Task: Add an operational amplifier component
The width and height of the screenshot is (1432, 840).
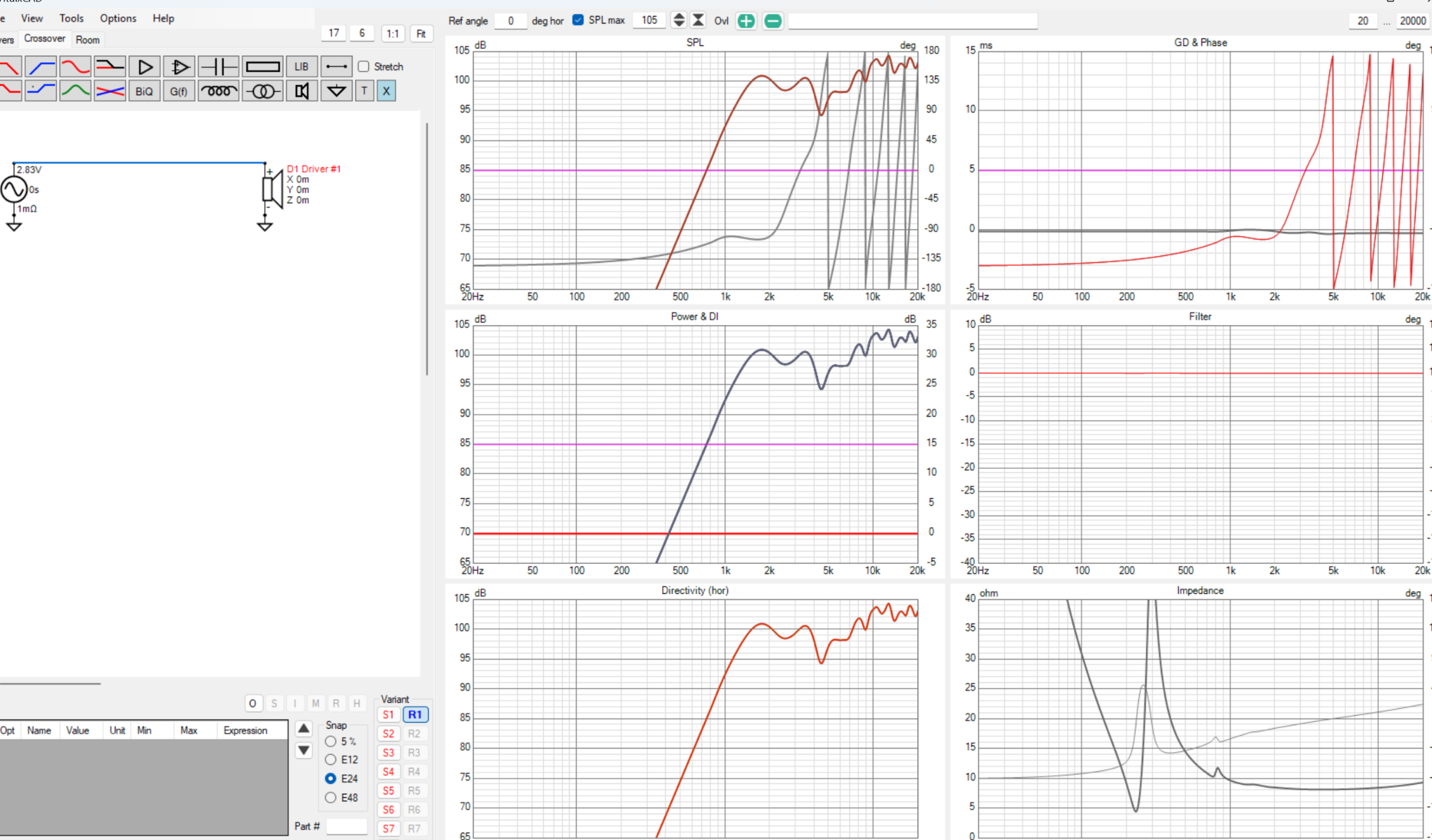Action: click(179, 67)
